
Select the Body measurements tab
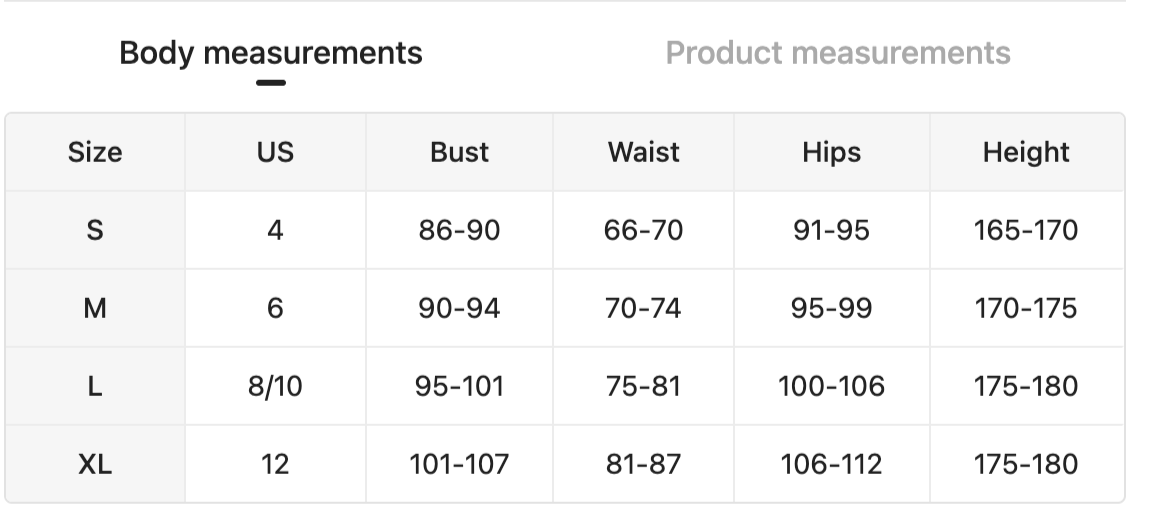pyautogui.click(x=270, y=53)
